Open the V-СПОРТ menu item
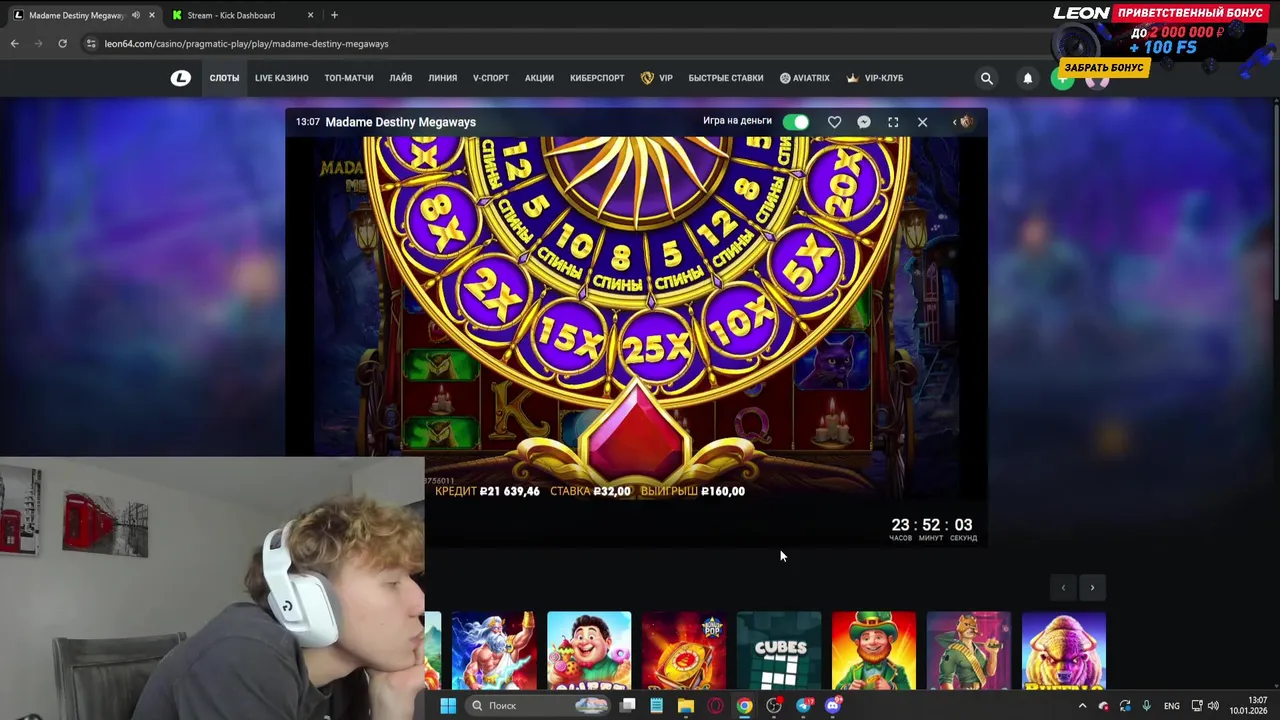 tap(491, 78)
